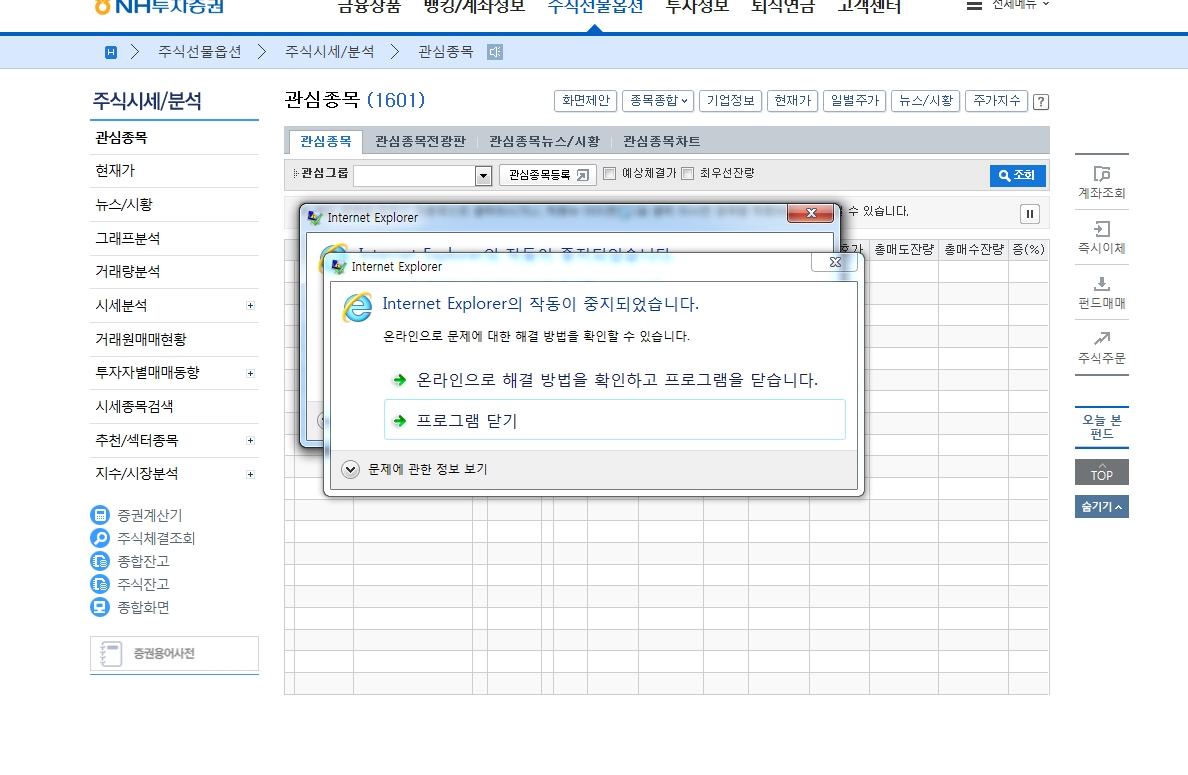Enable the 예상체결가 checkbox

pos(609,174)
